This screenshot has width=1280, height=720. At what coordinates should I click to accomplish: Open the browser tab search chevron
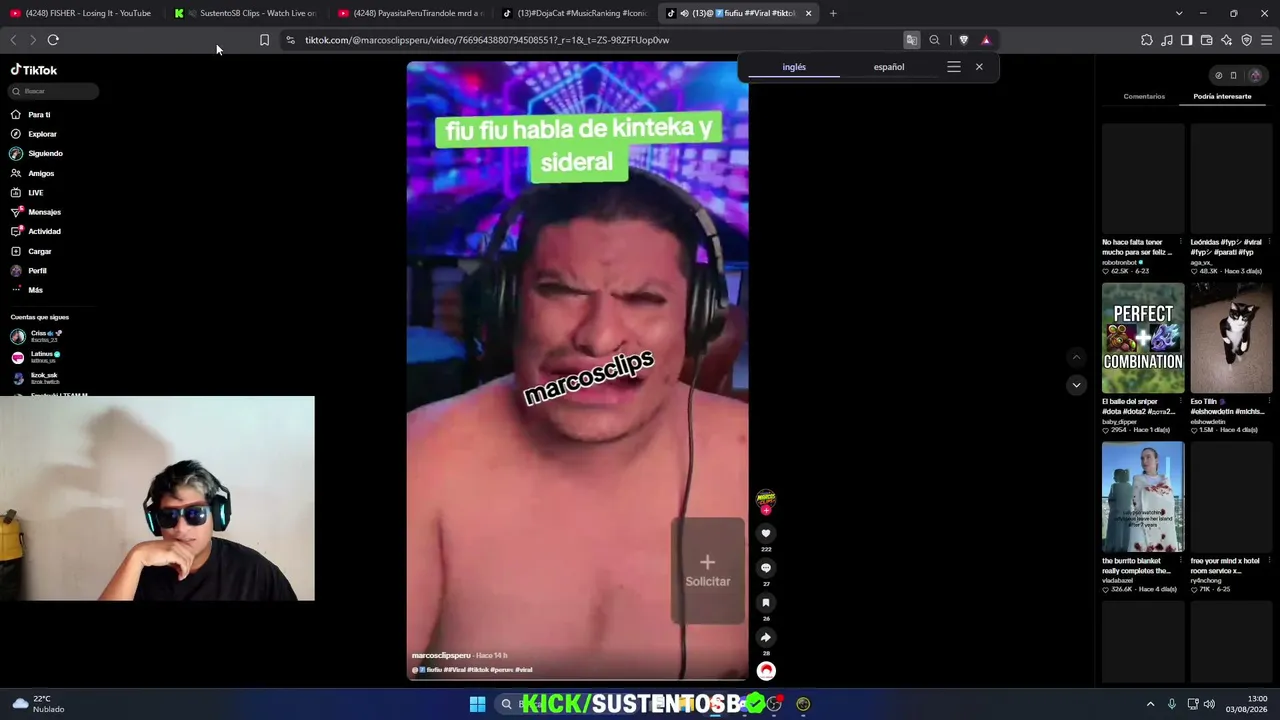click(x=1179, y=13)
